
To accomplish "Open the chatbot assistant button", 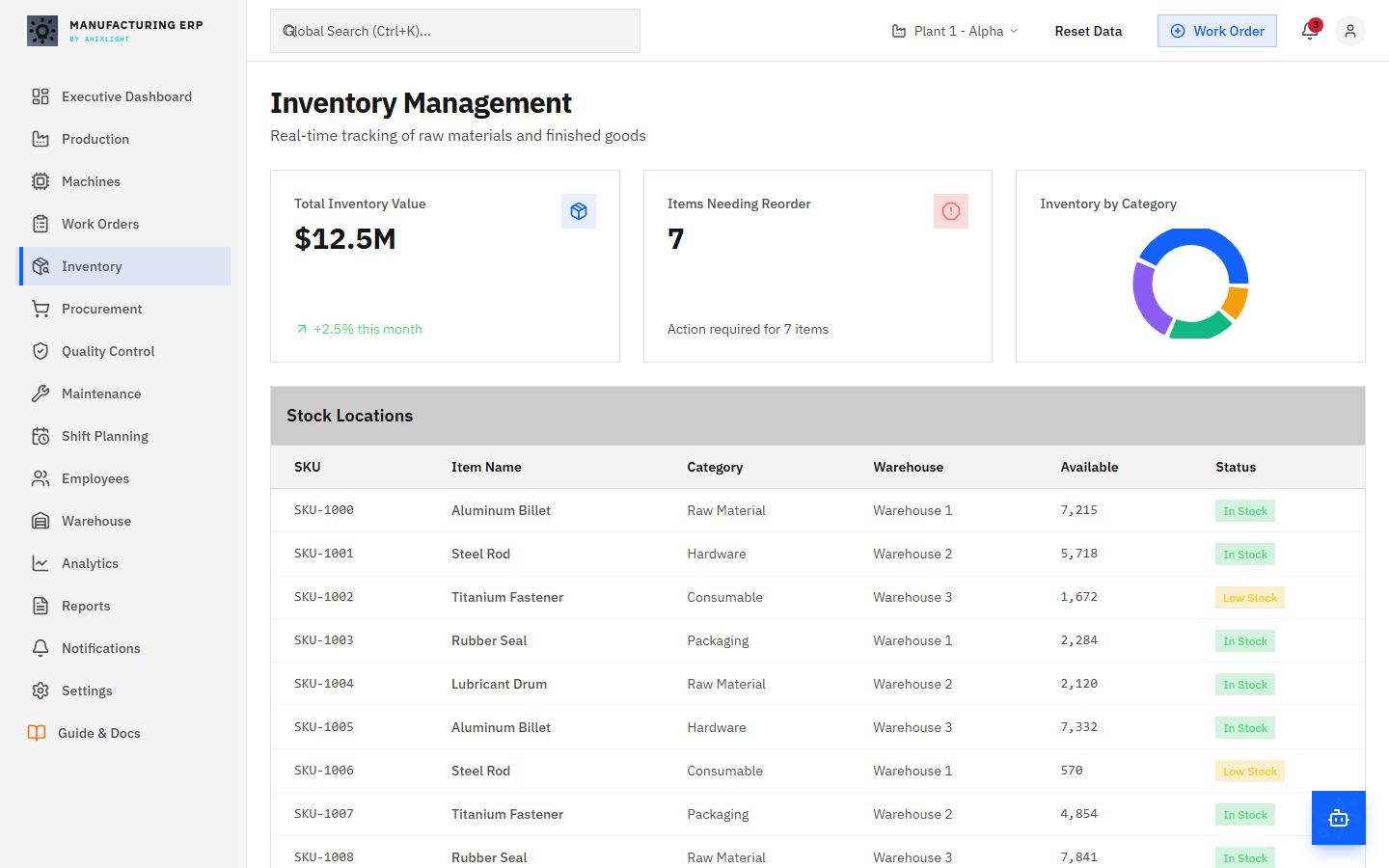I will point(1339,818).
